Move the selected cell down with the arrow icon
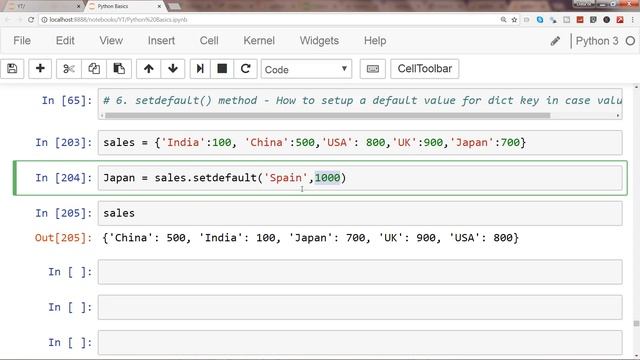Image resolution: width=640 pixels, height=360 pixels. (x=173, y=69)
